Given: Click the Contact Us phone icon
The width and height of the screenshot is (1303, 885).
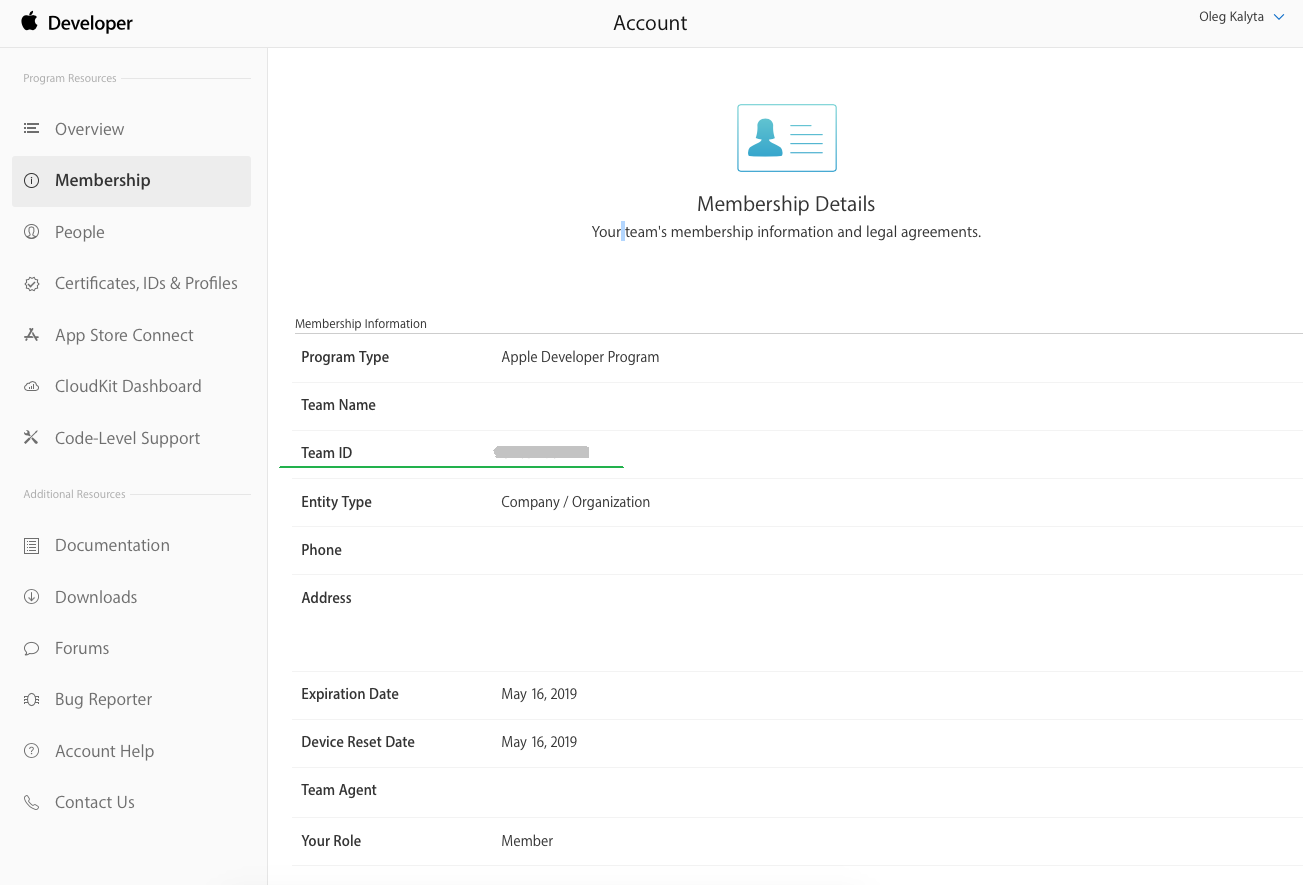Looking at the screenshot, I should [32, 803].
